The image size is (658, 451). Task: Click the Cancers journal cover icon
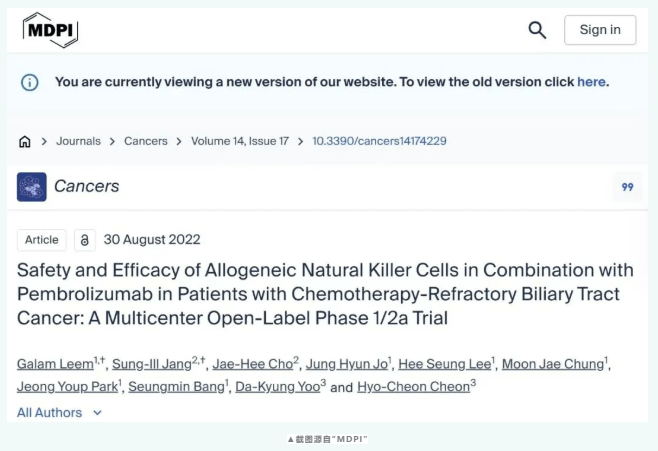[x=31, y=187]
